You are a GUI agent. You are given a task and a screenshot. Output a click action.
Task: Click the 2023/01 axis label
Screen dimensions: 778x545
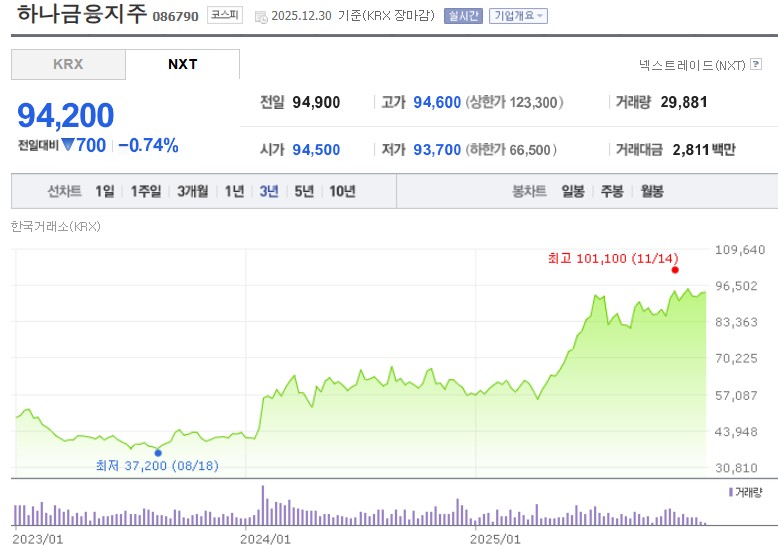(x=38, y=539)
